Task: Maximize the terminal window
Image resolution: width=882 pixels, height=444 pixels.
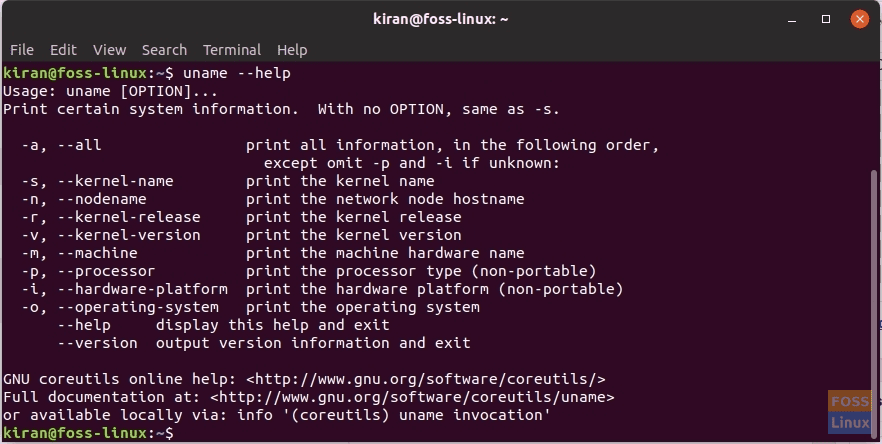Action: tap(827, 18)
